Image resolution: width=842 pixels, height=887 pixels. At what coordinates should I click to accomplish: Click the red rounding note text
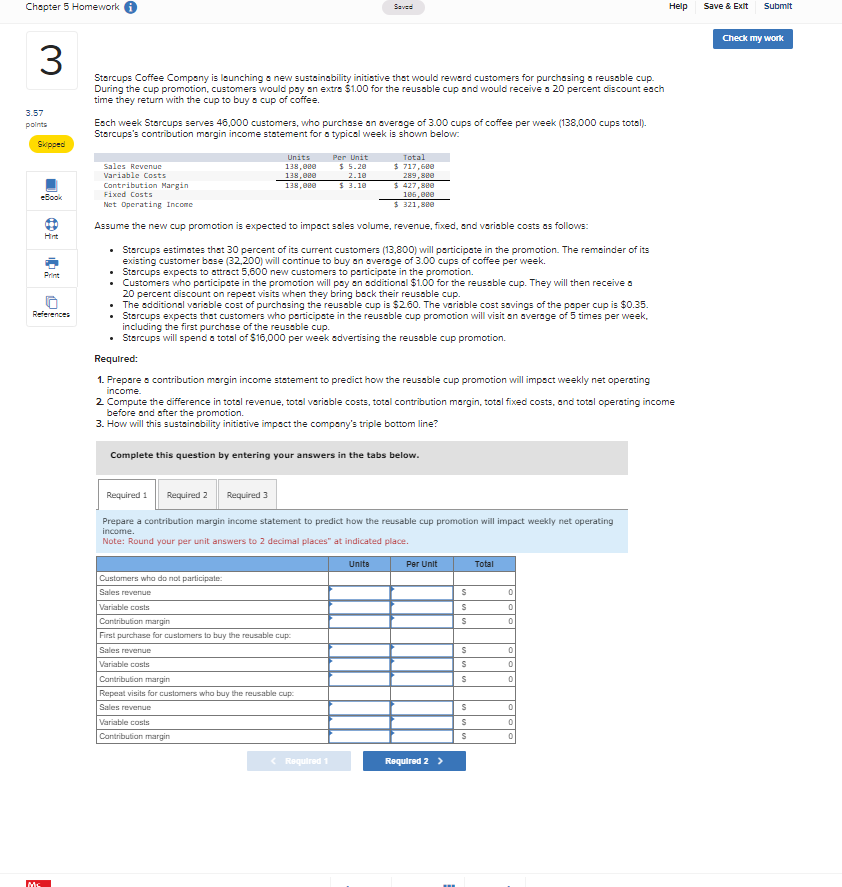[255, 541]
